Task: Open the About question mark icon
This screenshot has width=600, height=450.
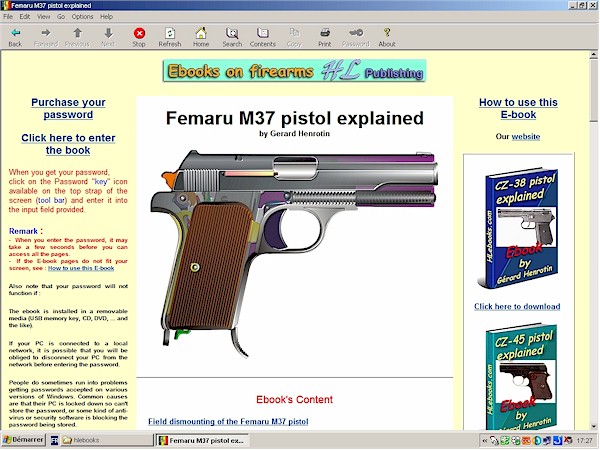Action: (387, 37)
